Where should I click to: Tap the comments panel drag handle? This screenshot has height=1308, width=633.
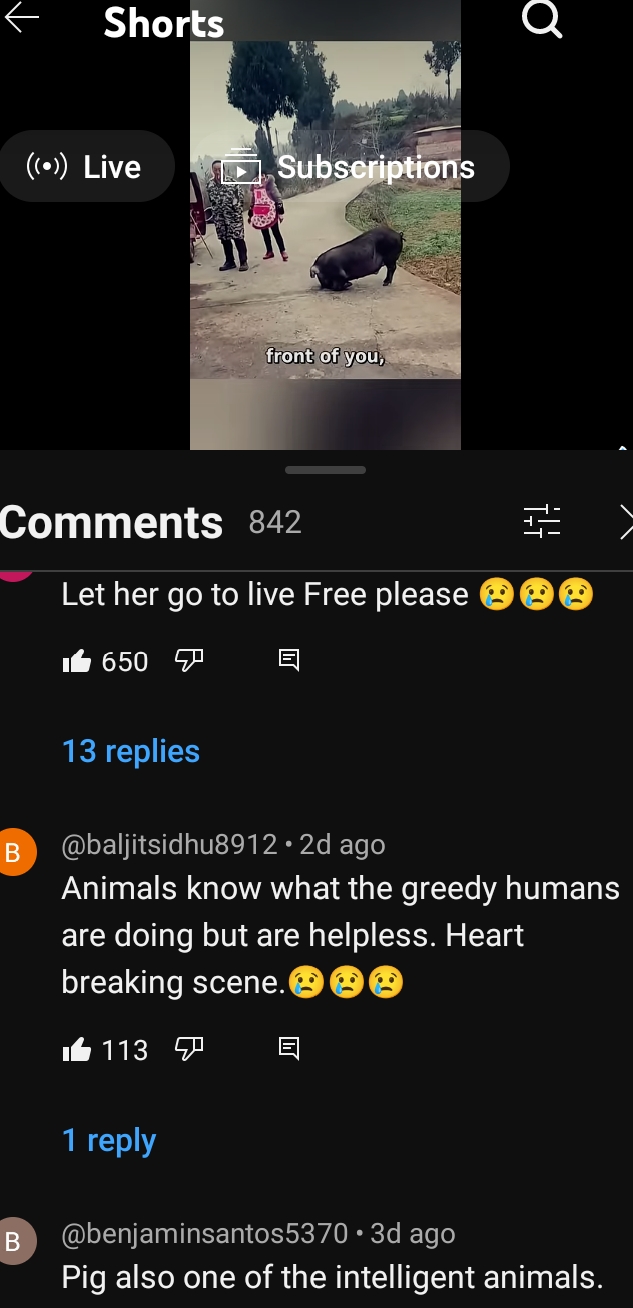pyautogui.click(x=325, y=470)
